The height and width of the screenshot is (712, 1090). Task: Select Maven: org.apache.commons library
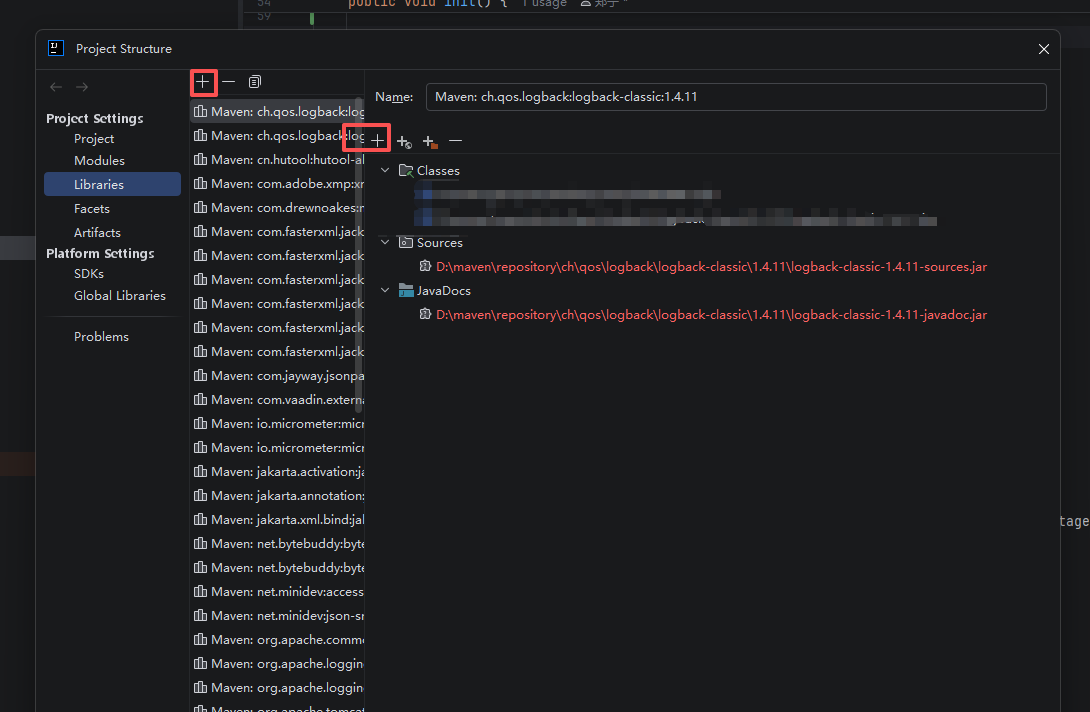pos(277,639)
